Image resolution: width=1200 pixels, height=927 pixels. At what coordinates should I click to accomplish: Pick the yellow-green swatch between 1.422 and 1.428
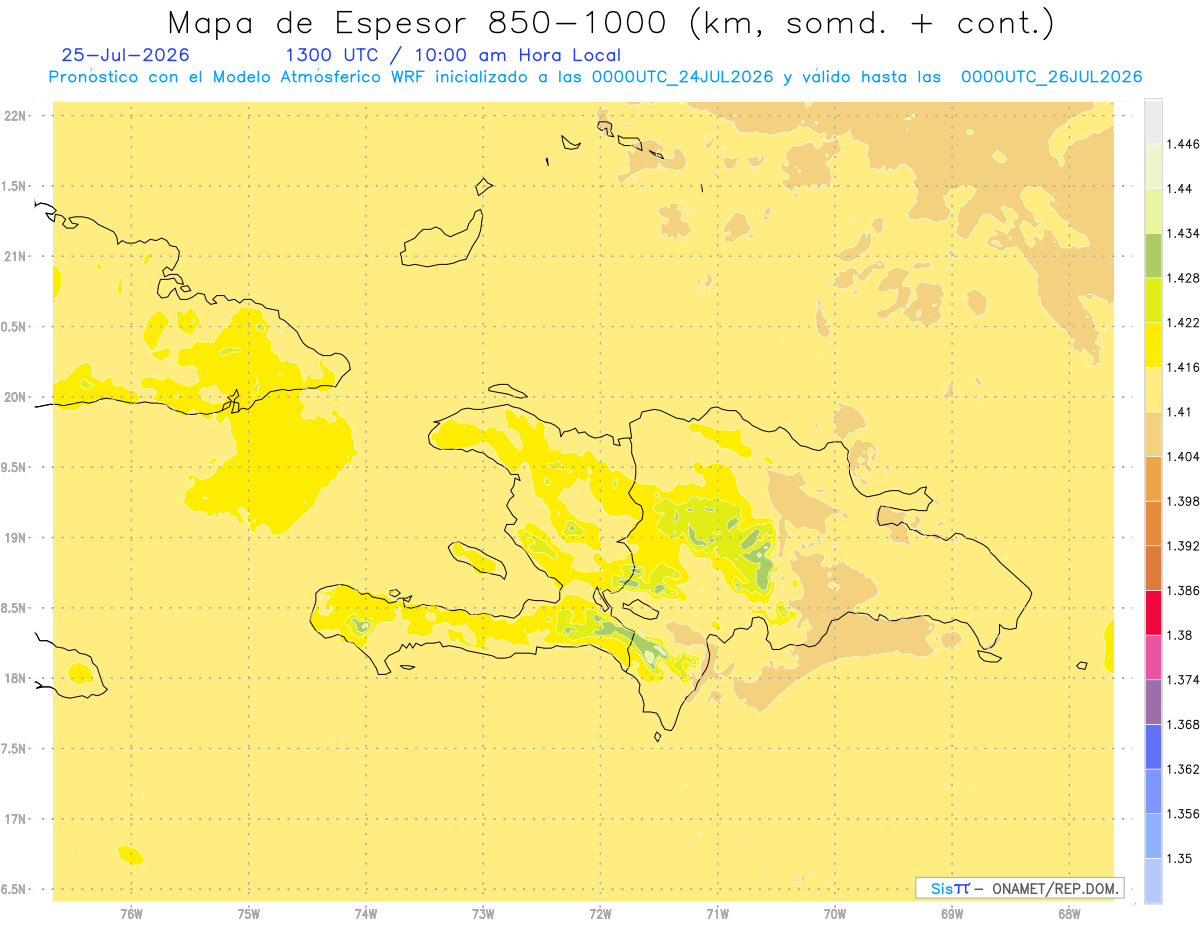tap(1153, 300)
